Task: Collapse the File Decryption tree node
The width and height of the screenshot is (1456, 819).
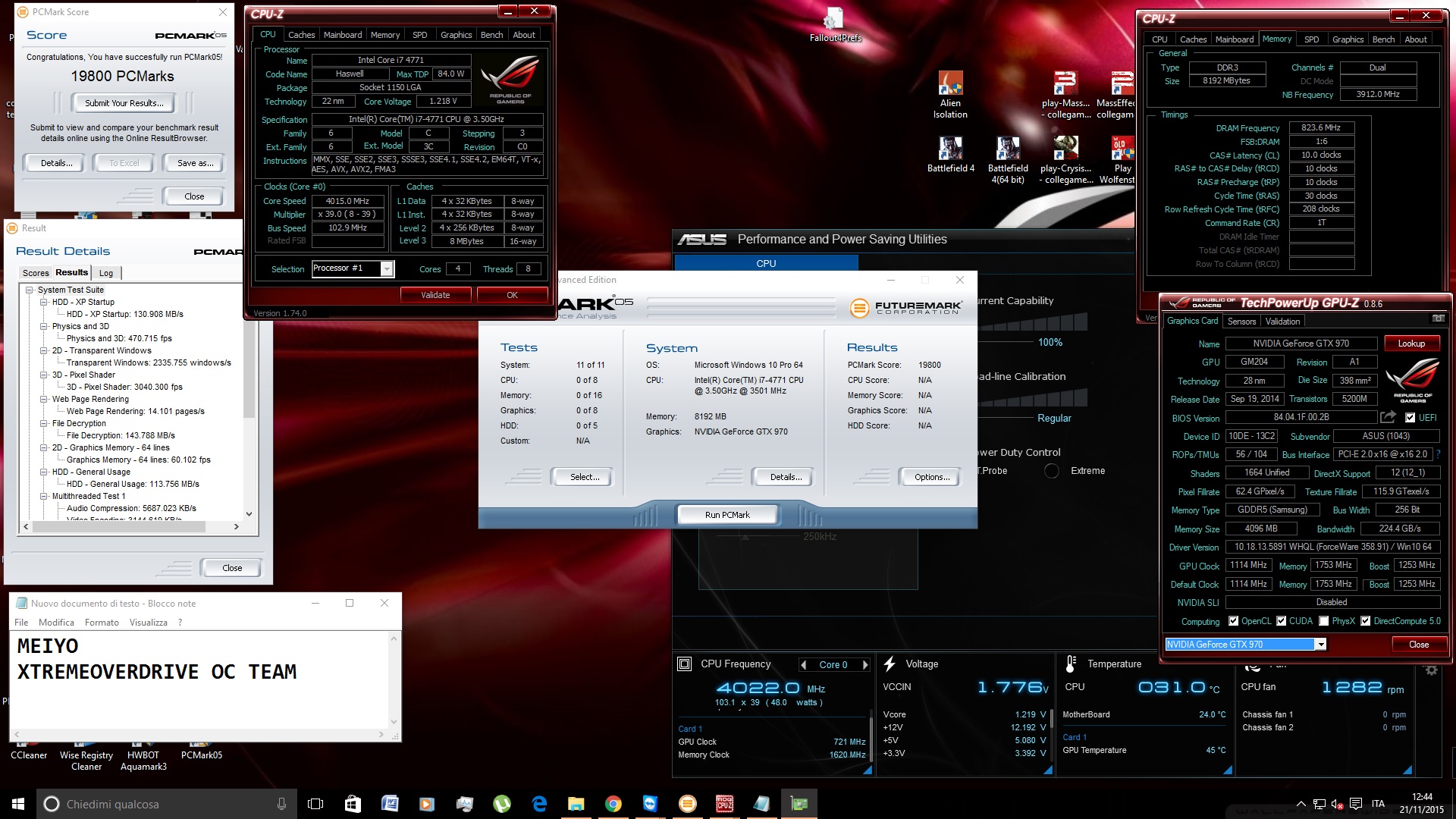Action: pos(44,423)
